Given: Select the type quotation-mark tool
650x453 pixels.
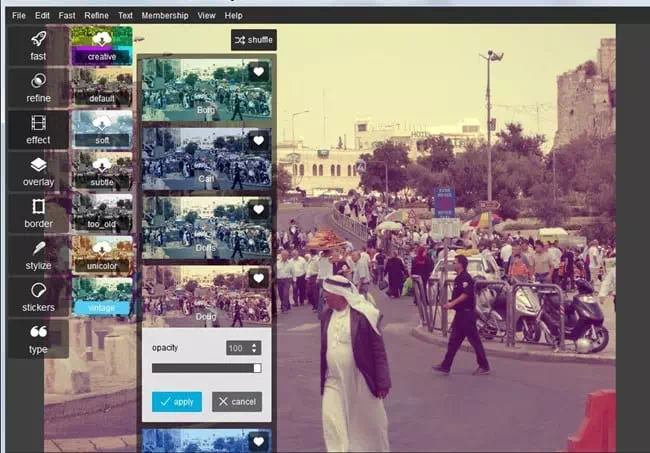Looking at the screenshot, I should 38,339.
